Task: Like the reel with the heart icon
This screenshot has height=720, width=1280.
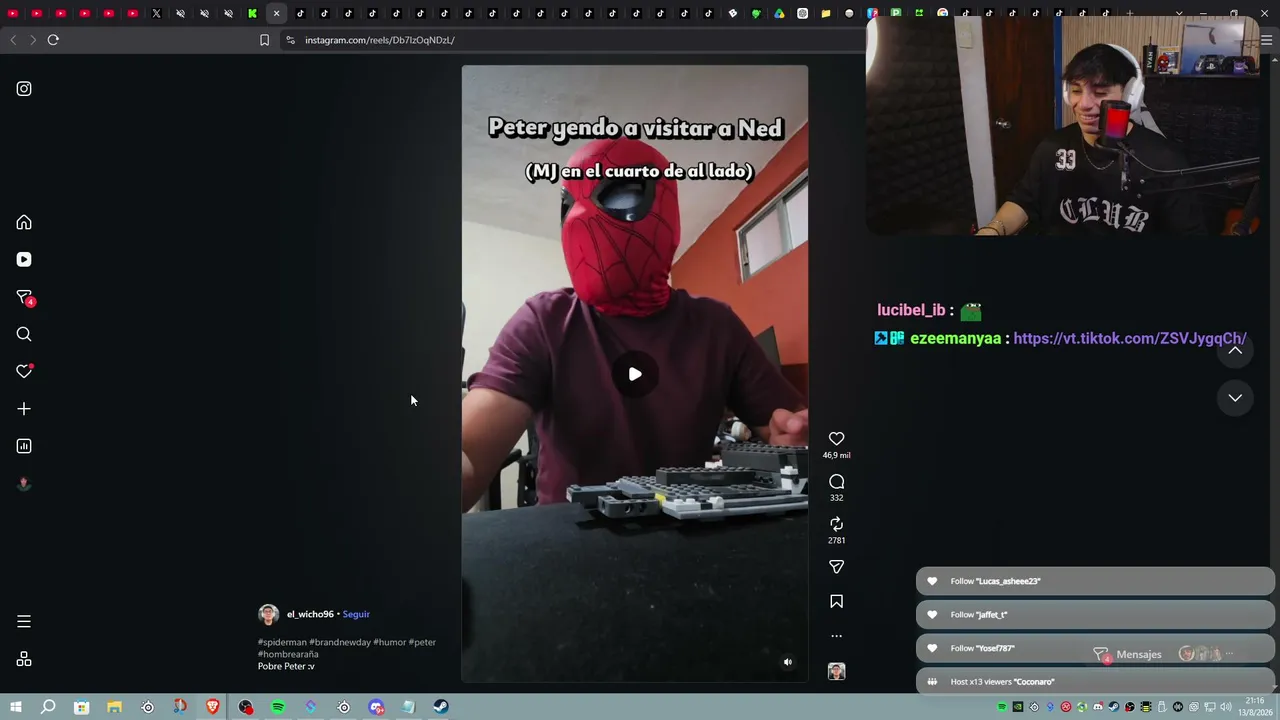Action: (837, 439)
